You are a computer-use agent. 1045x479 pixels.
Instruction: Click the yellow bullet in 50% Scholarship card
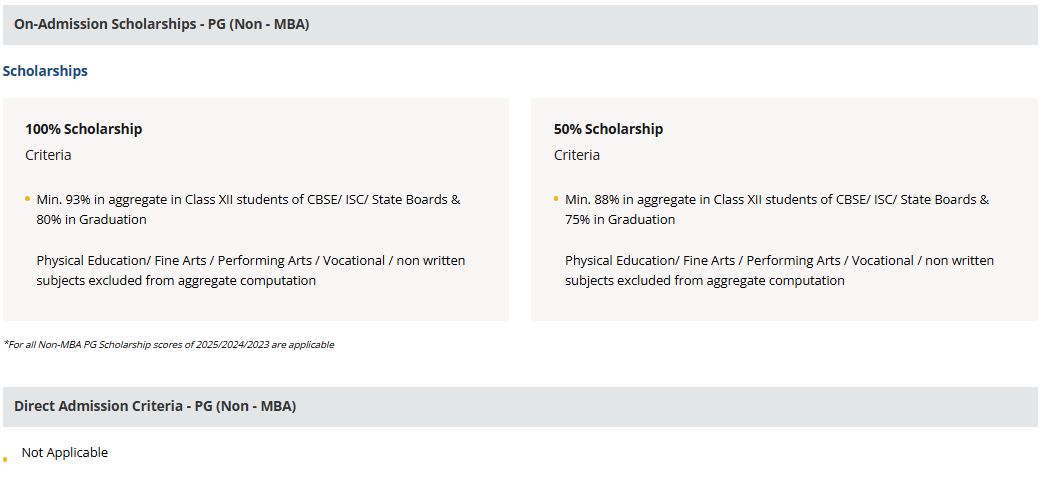coord(556,199)
